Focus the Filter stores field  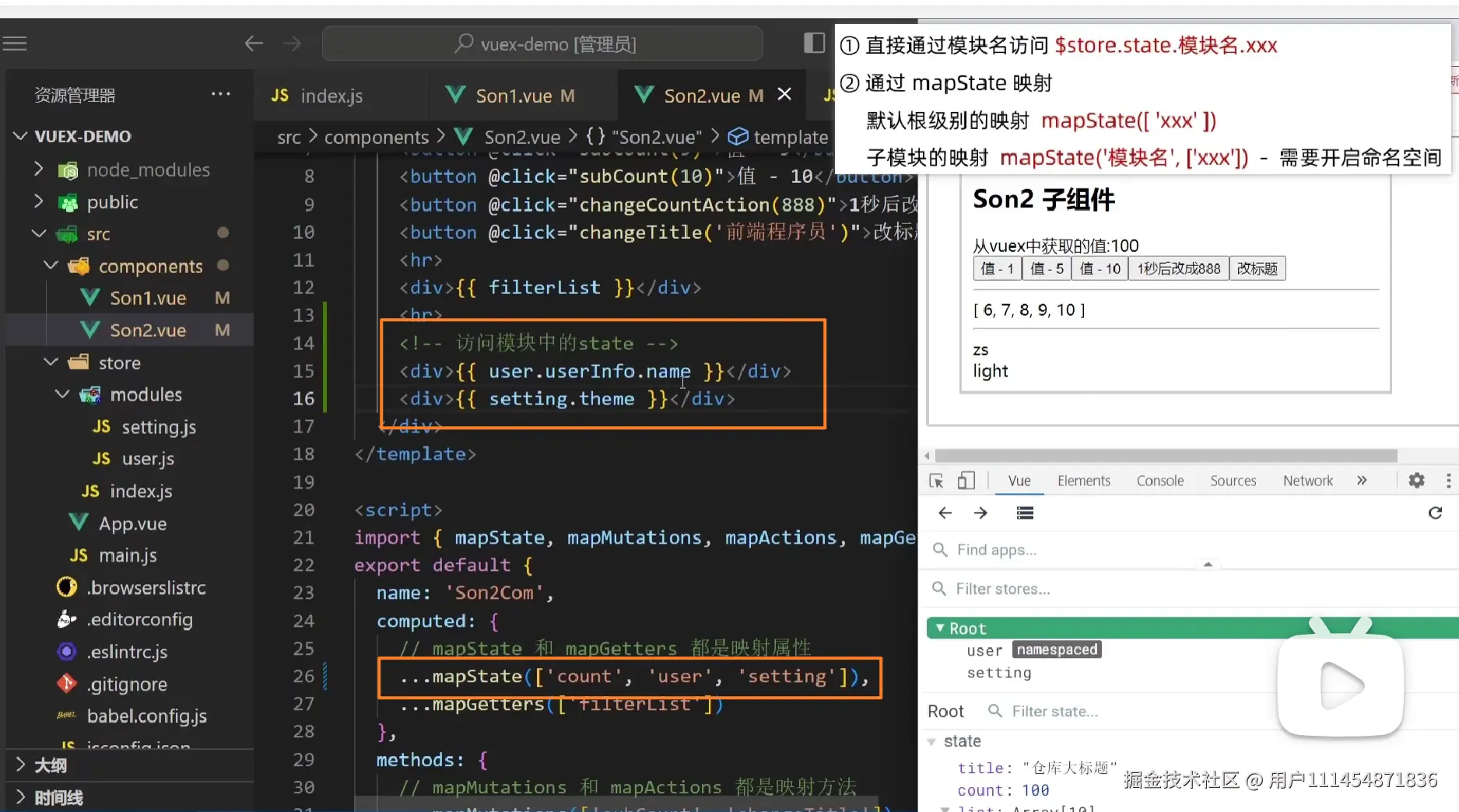point(1191,589)
